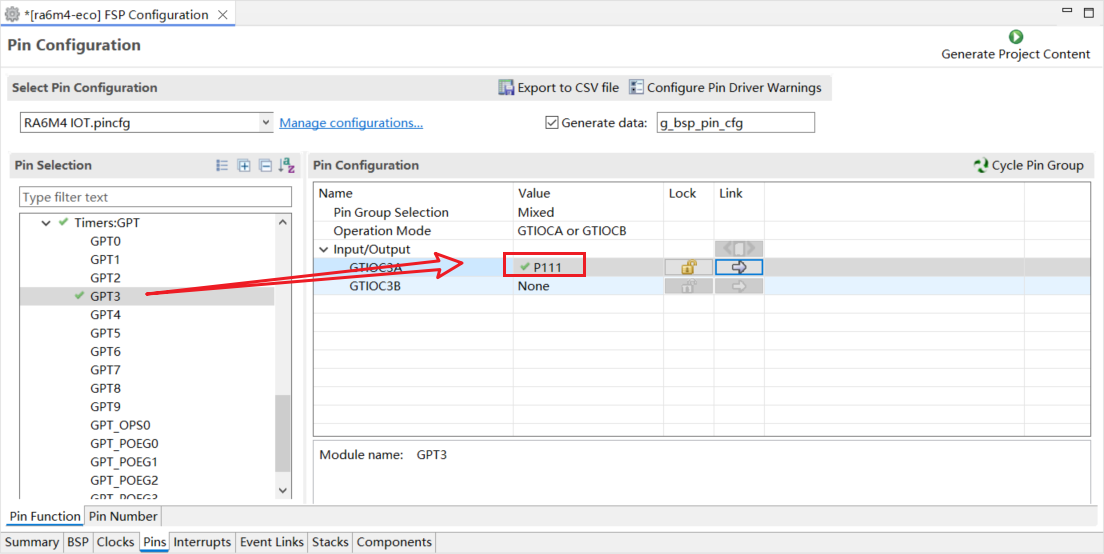Select GPT0 in the tree
This screenshot has width=1104, height=554.
(x=105, y=241)
